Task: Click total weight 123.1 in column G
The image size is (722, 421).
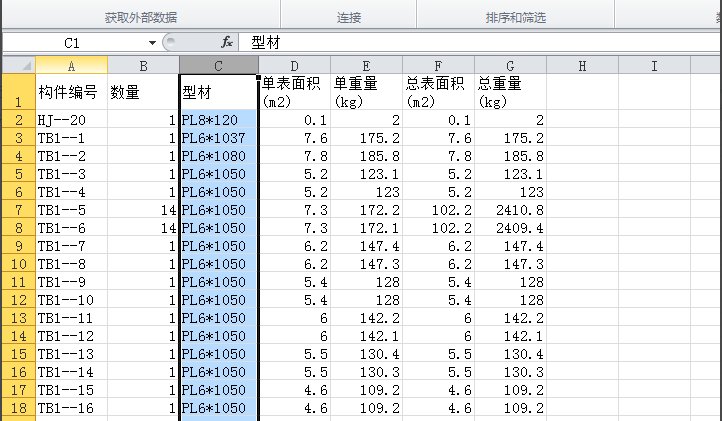Action: click(510, 174)
